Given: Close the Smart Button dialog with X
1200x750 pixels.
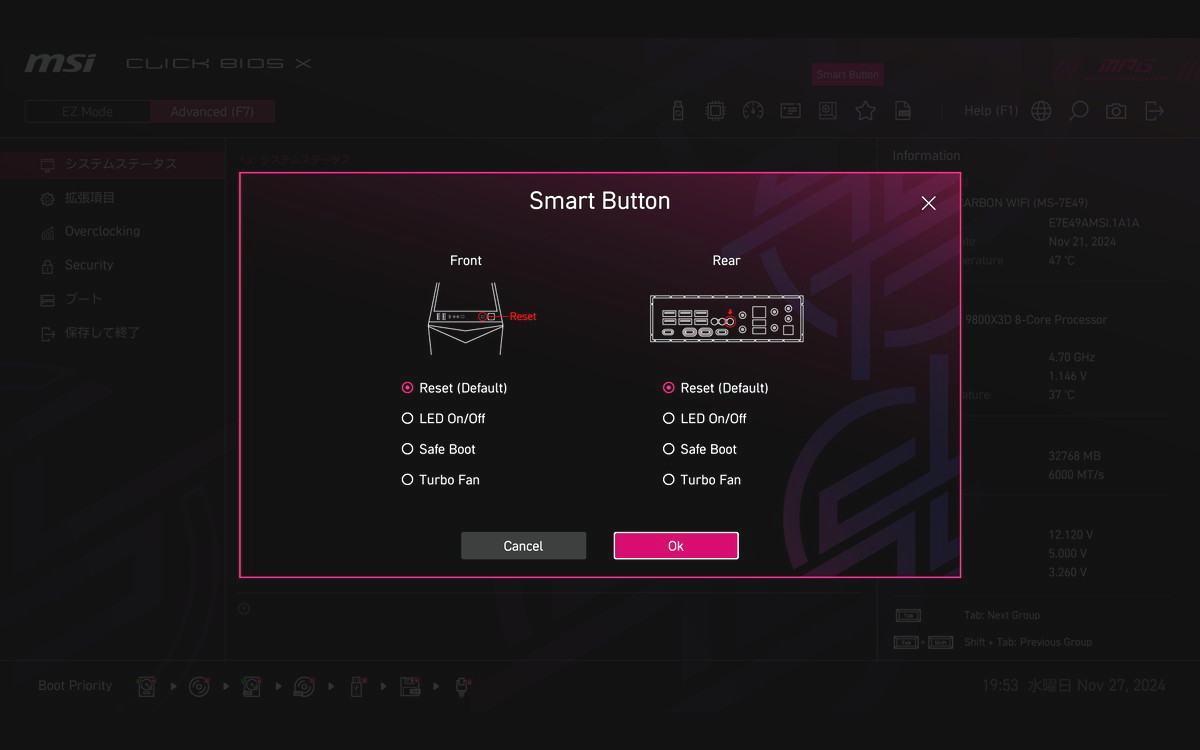Looking at the screenshot, I should coord(928,203).
